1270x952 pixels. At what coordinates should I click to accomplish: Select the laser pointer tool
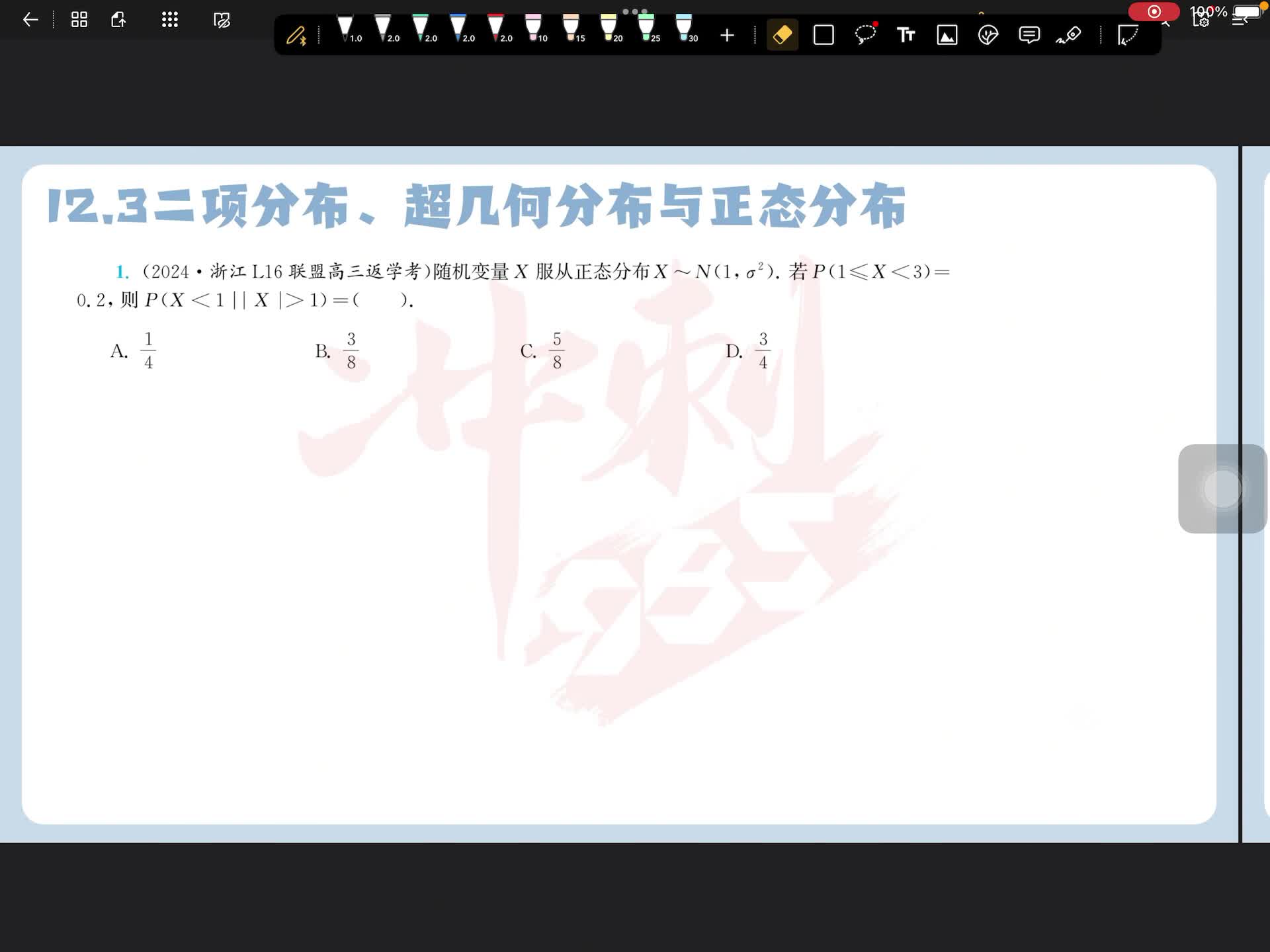tap(1069, 34)
